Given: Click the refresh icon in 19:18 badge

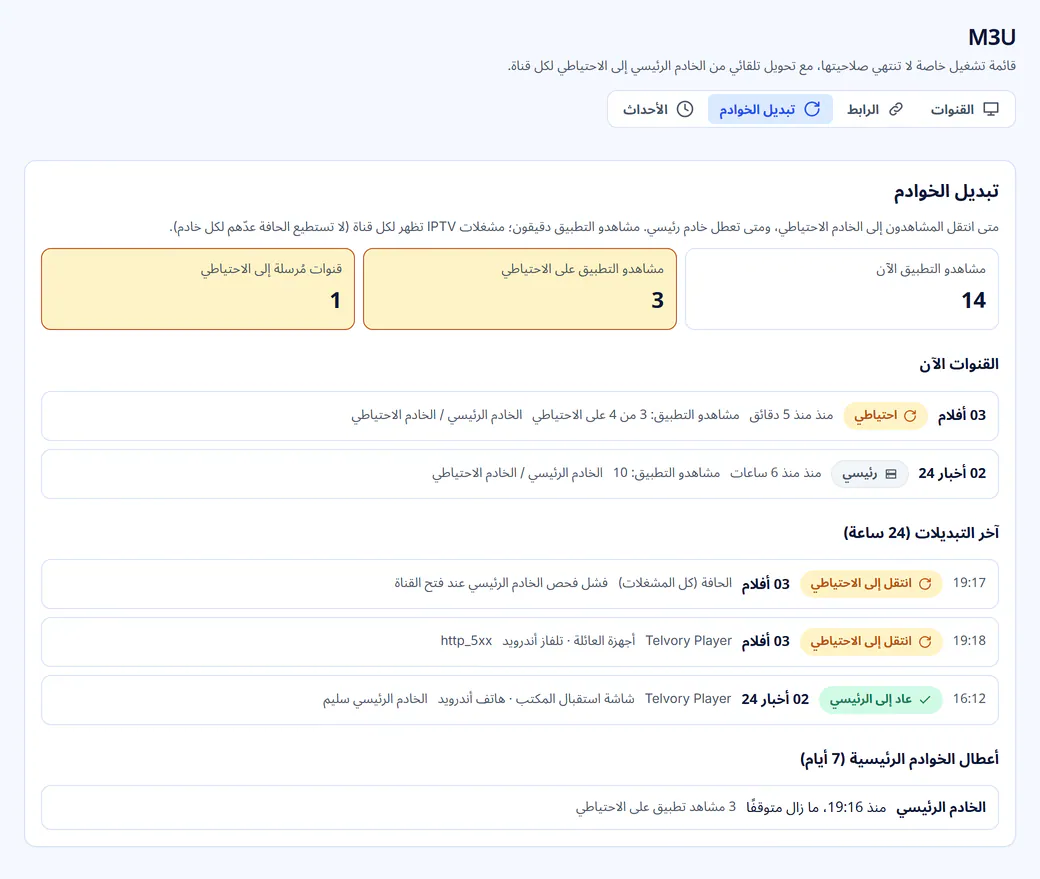Looking at the screenshot, I should pyautogui.click(x=925, y=642).
